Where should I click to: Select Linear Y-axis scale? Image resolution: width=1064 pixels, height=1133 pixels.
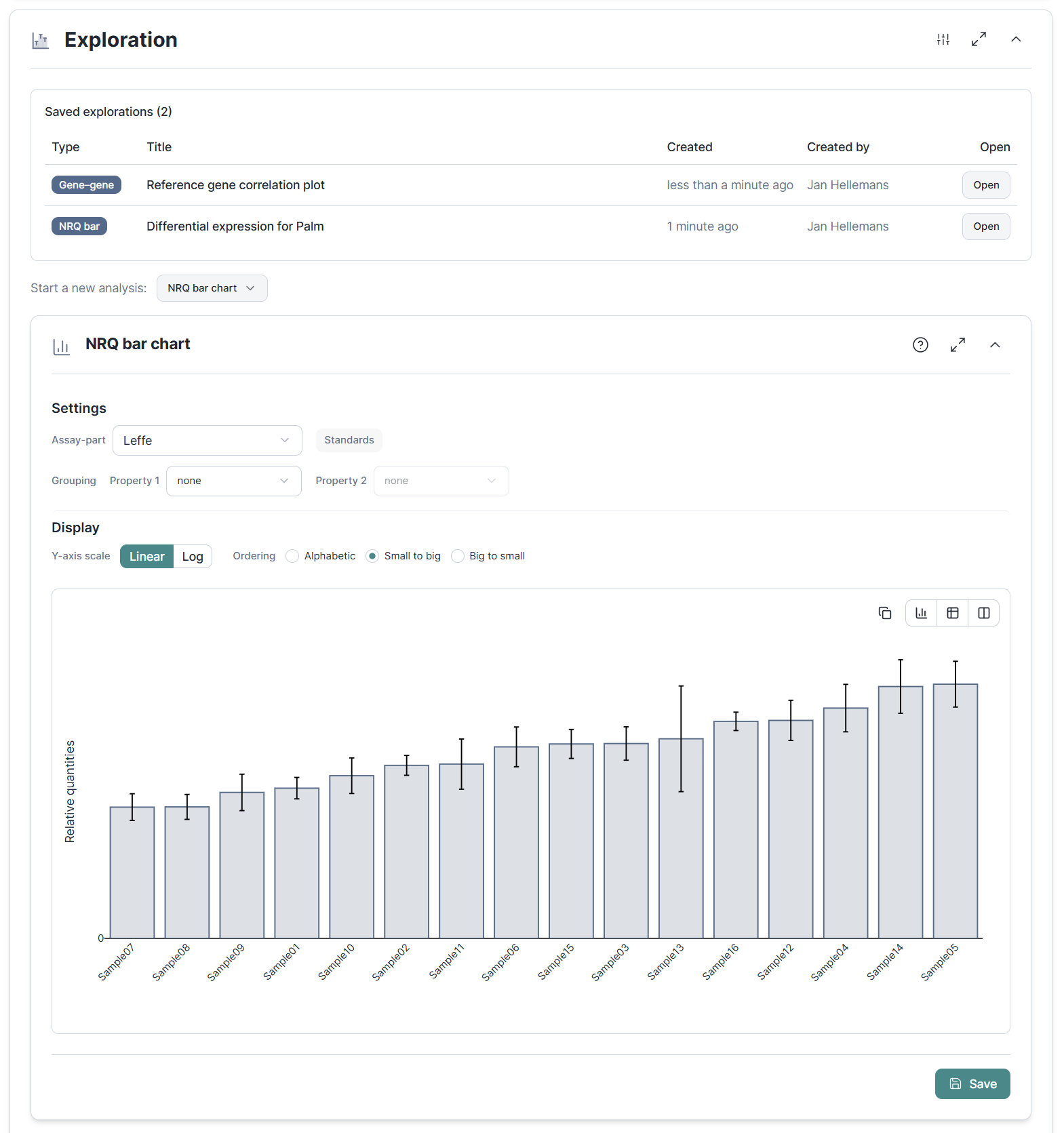pyautogui.click(x=147, y=557)
